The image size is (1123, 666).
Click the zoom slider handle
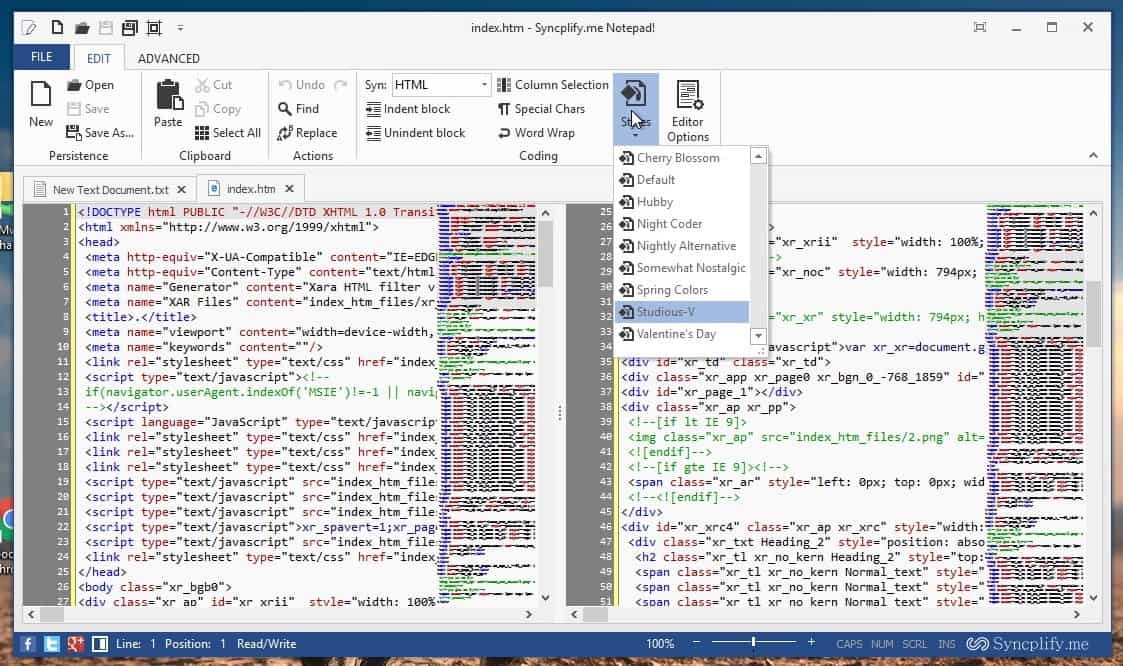click(x=753, y=642)
